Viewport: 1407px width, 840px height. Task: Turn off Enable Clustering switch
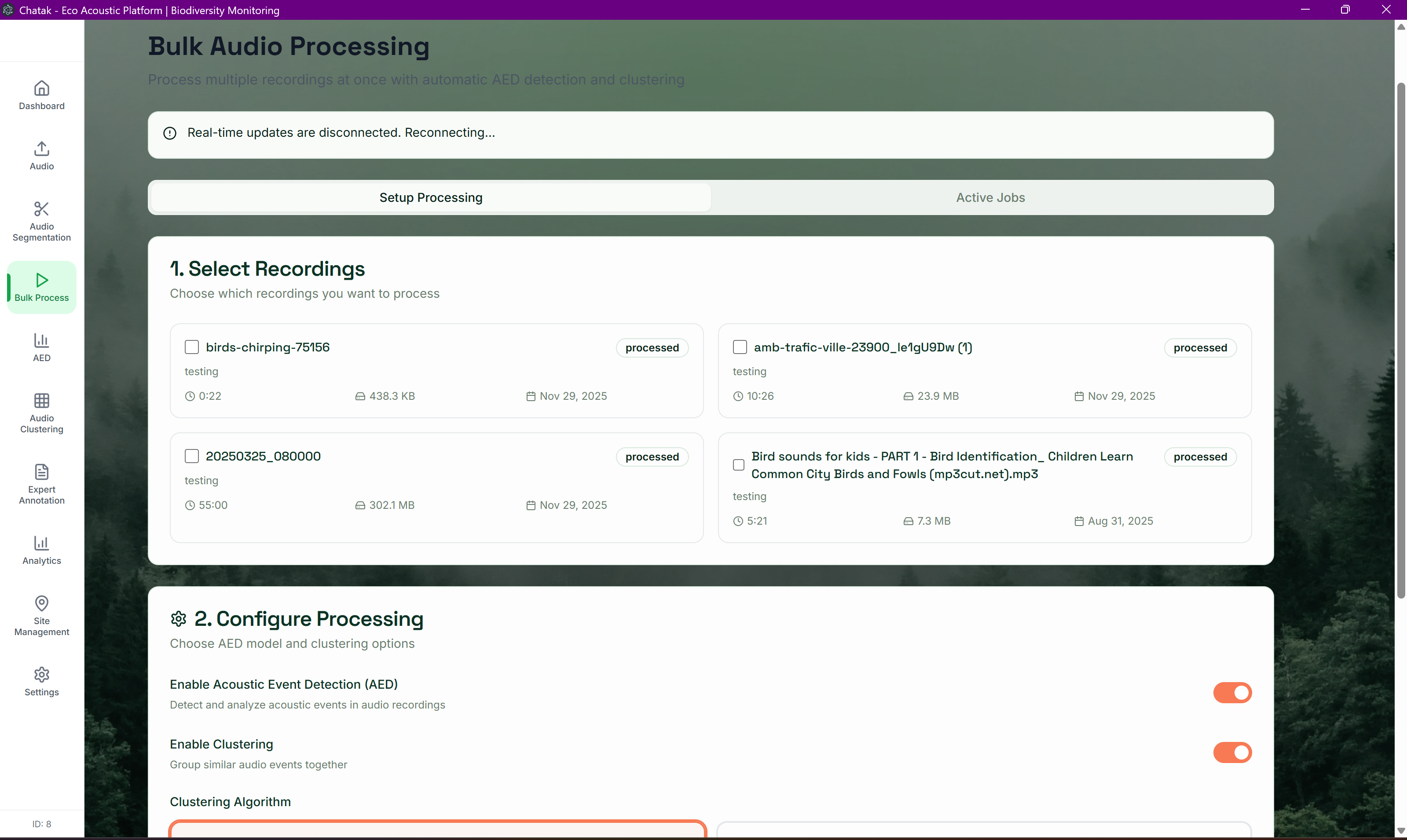click(x=1232, y=752)
